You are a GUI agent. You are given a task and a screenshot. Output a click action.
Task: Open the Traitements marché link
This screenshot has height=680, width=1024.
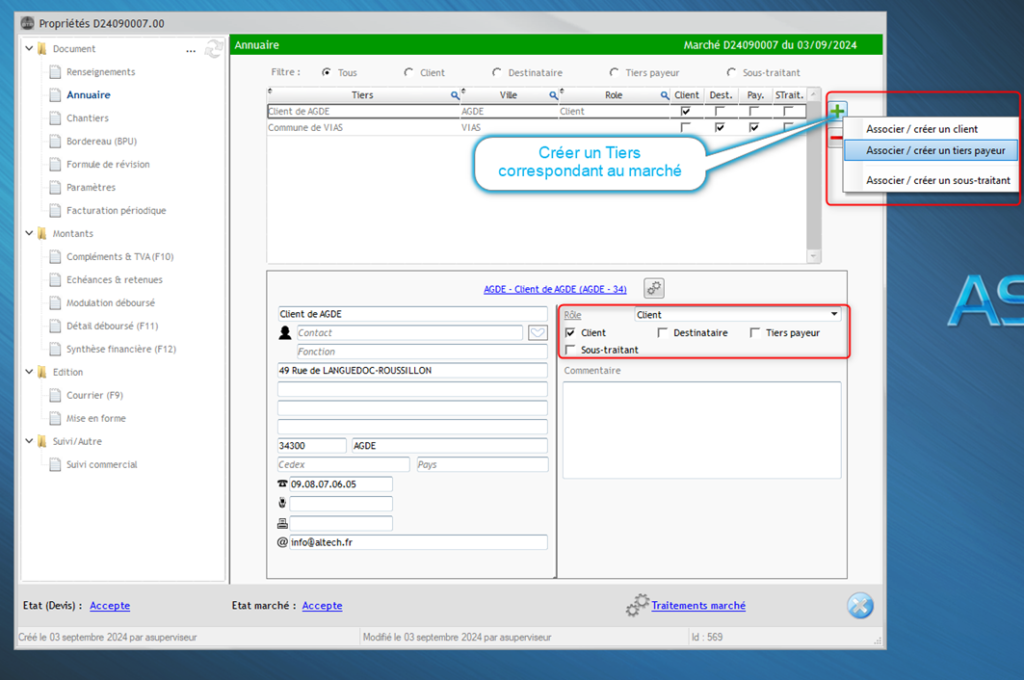point(698,606)
